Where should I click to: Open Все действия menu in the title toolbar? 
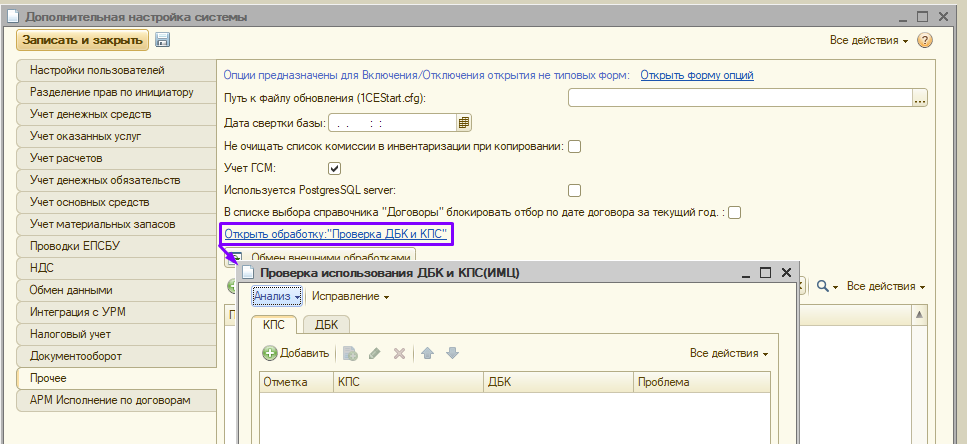[868, 40]
